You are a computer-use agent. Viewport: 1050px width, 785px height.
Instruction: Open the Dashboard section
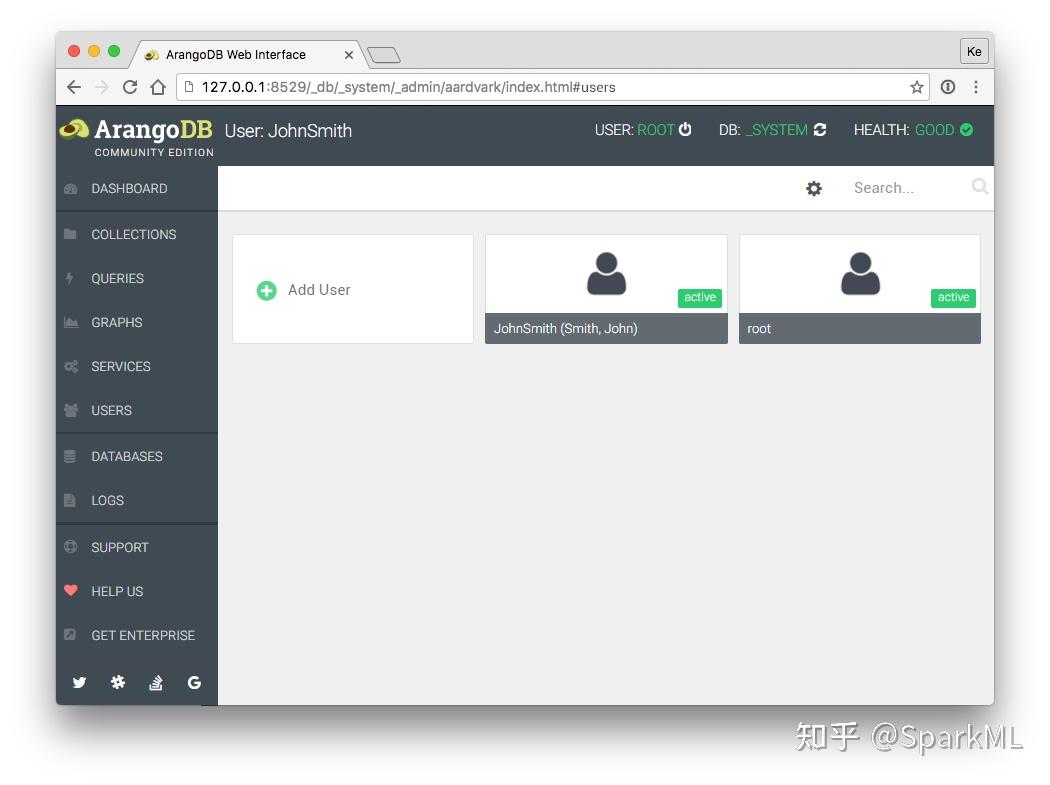pos(128,188)
